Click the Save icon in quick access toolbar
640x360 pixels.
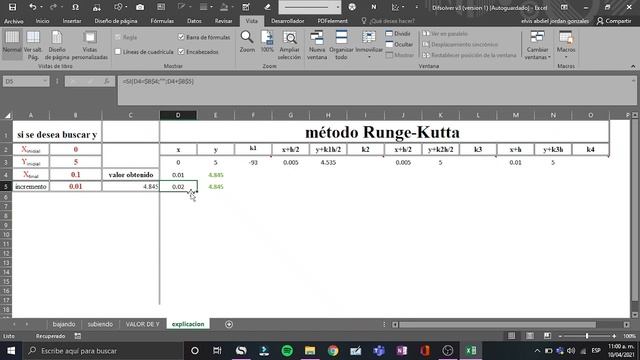coord(13,7)
